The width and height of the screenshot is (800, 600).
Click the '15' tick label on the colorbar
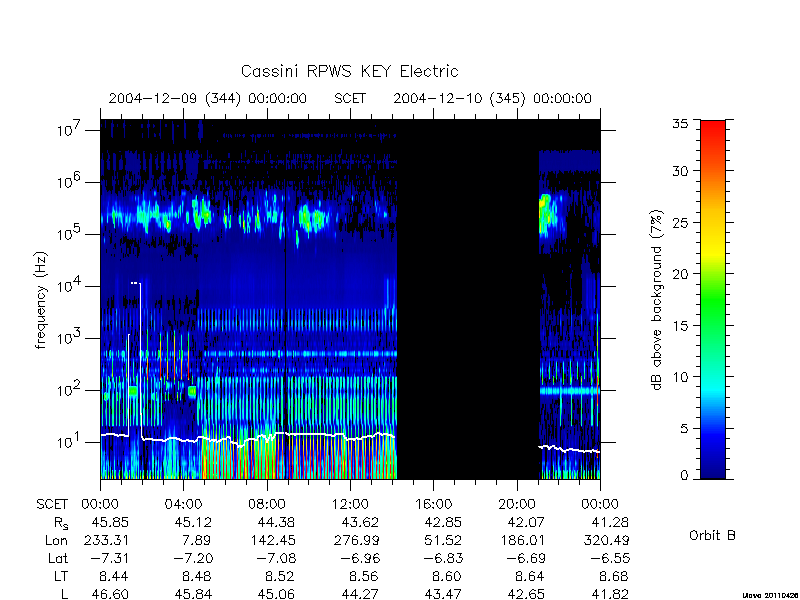[x=680, y=325]
